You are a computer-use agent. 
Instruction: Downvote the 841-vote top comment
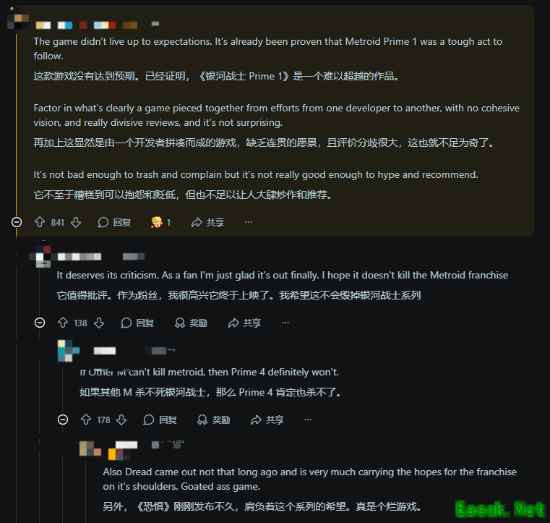tap(76, 222)
